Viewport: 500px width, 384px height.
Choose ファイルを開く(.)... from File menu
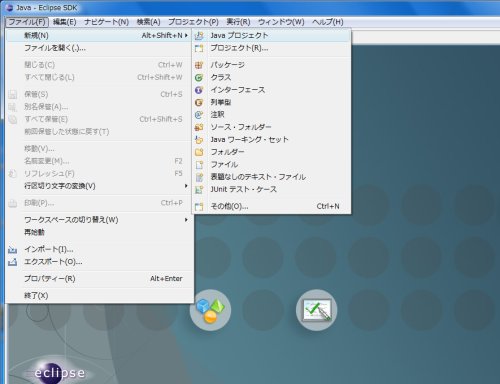(55, 48)
